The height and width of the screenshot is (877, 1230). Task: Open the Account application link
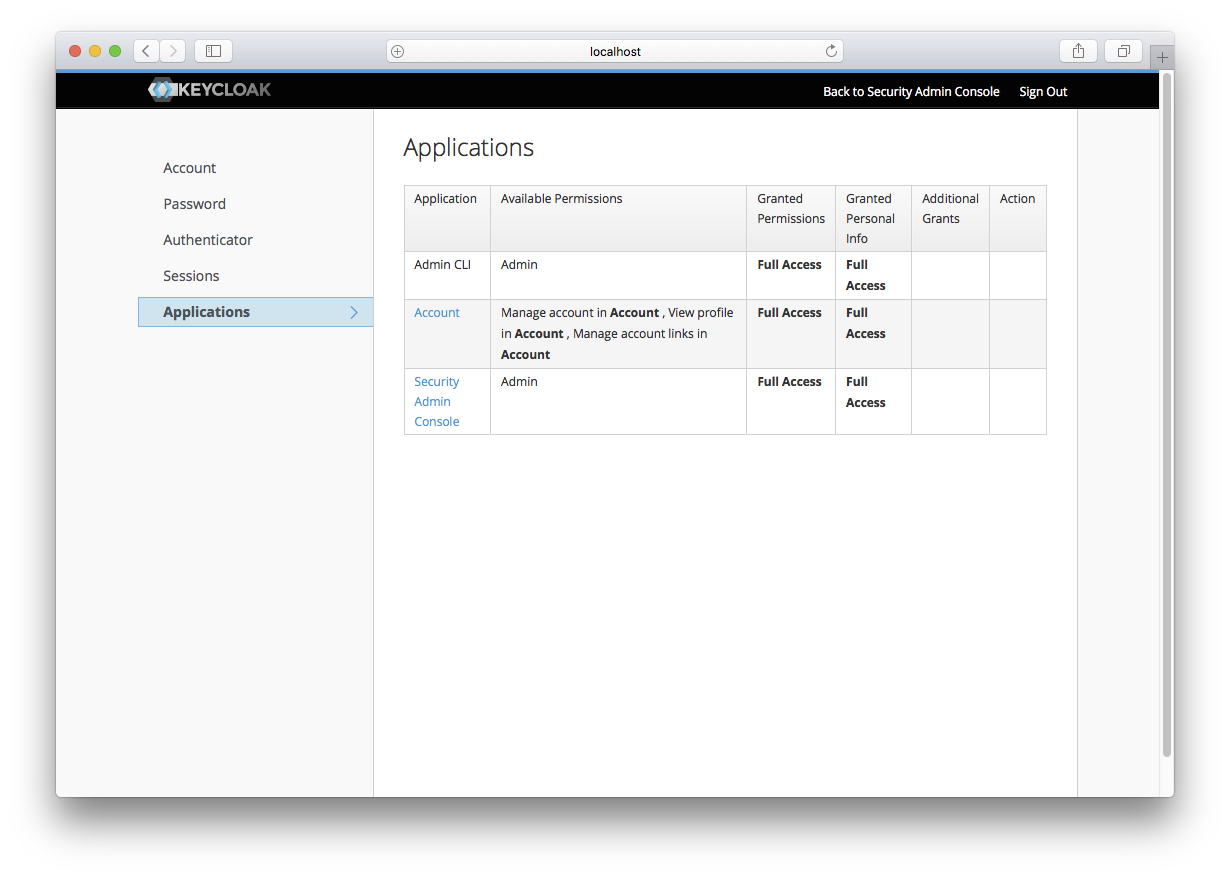coord(437,313)
